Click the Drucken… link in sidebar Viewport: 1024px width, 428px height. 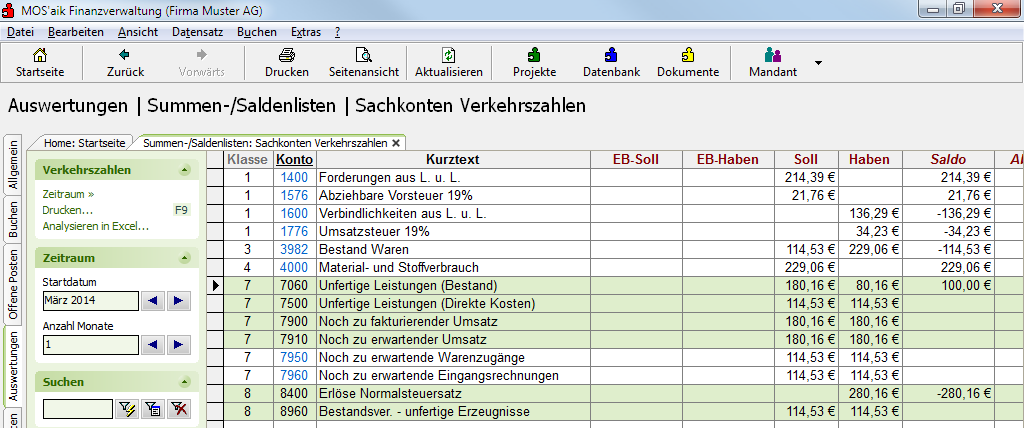[x=67, y=210]
